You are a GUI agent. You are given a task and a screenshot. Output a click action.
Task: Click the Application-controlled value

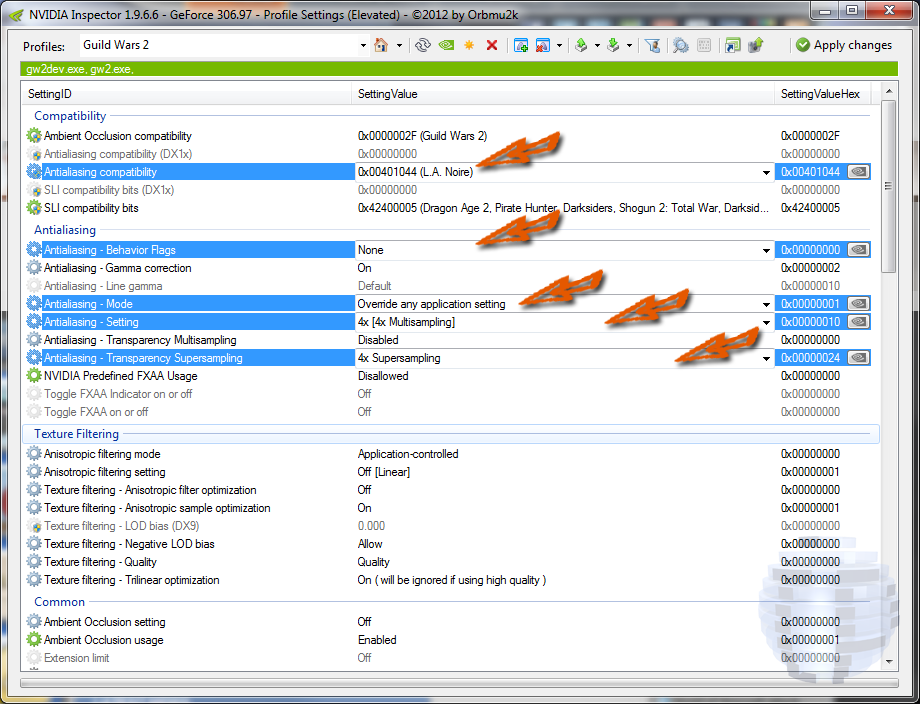tap(408, 453)
